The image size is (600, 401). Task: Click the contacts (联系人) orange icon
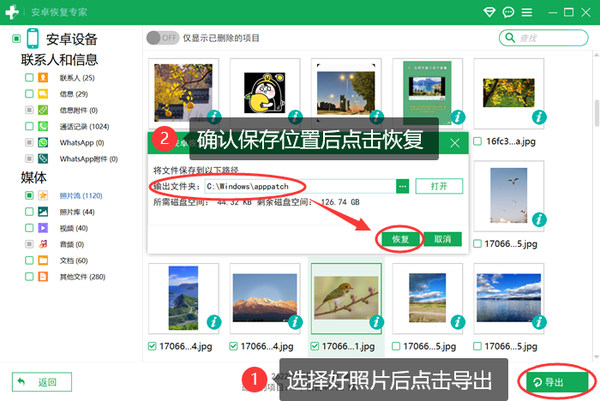click(43, 78)
